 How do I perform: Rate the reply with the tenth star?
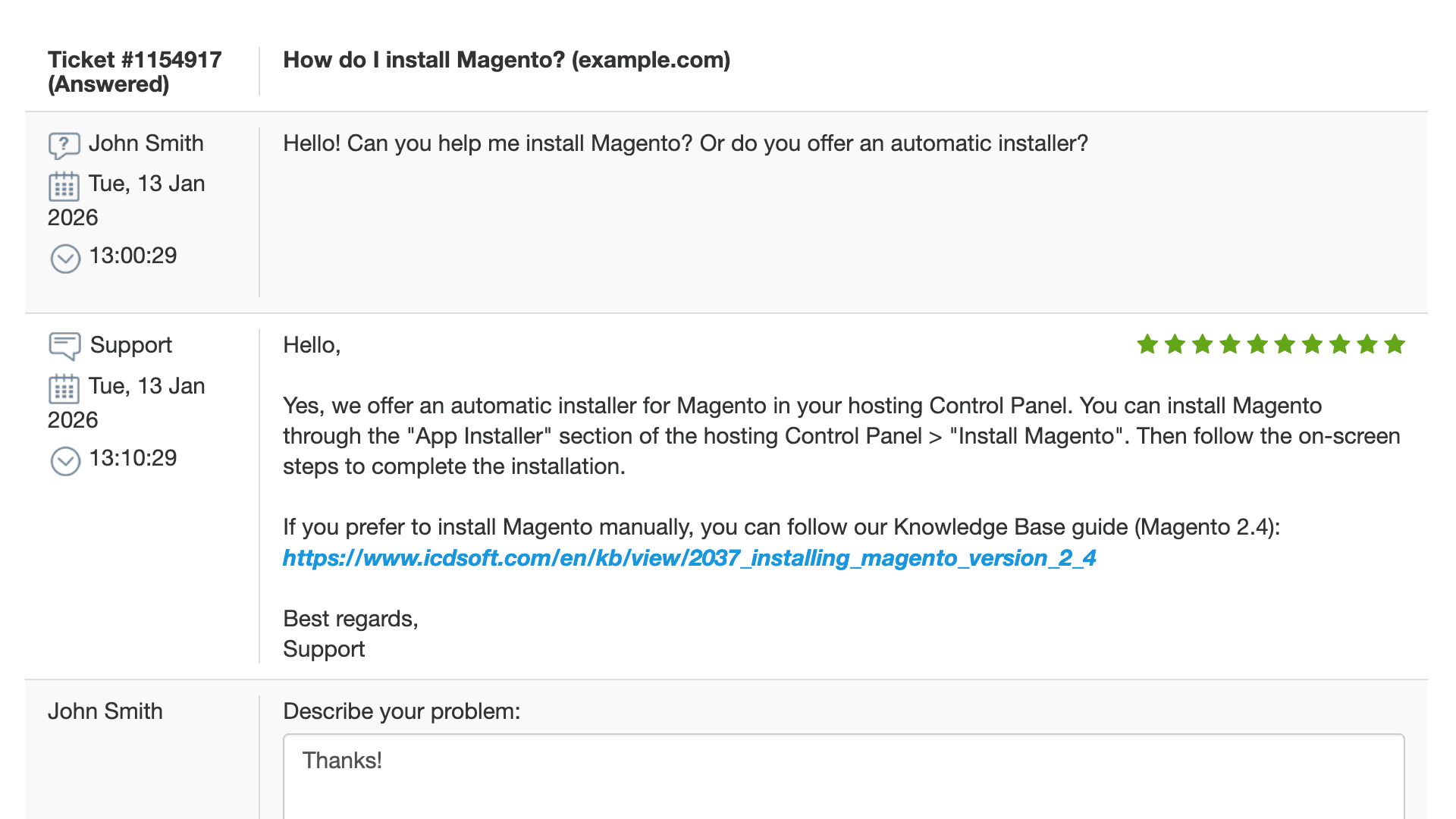[1395, 345]
